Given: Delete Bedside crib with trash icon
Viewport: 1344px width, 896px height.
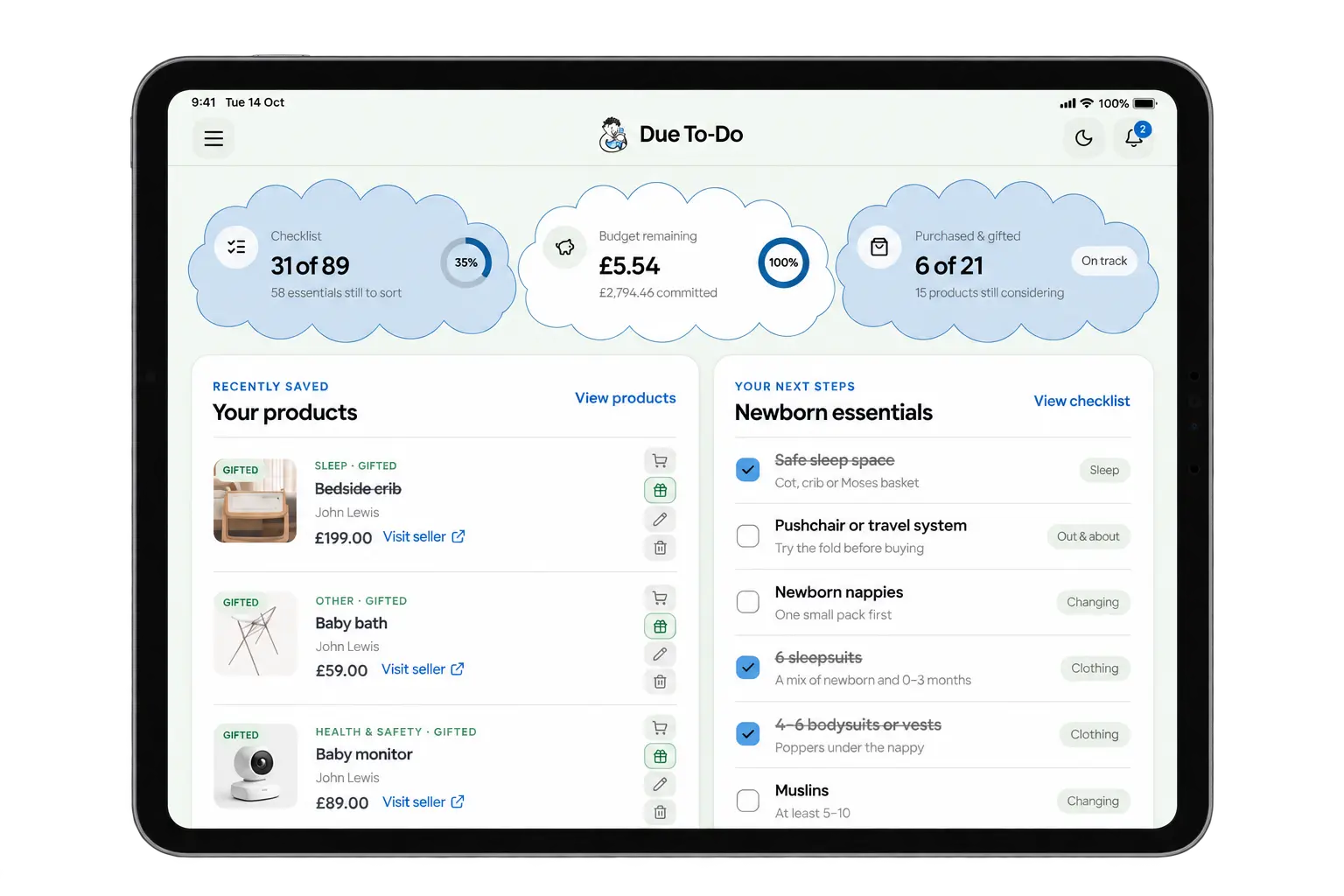Looking at the screenshot, I should click(660, 548).
